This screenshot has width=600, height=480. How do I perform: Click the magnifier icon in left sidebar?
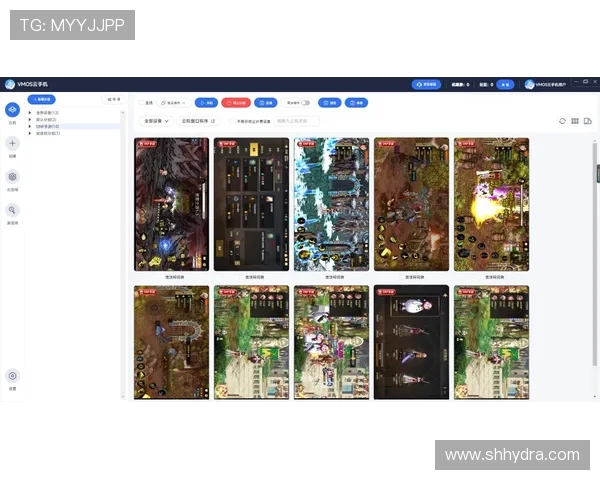pos(12,210)
